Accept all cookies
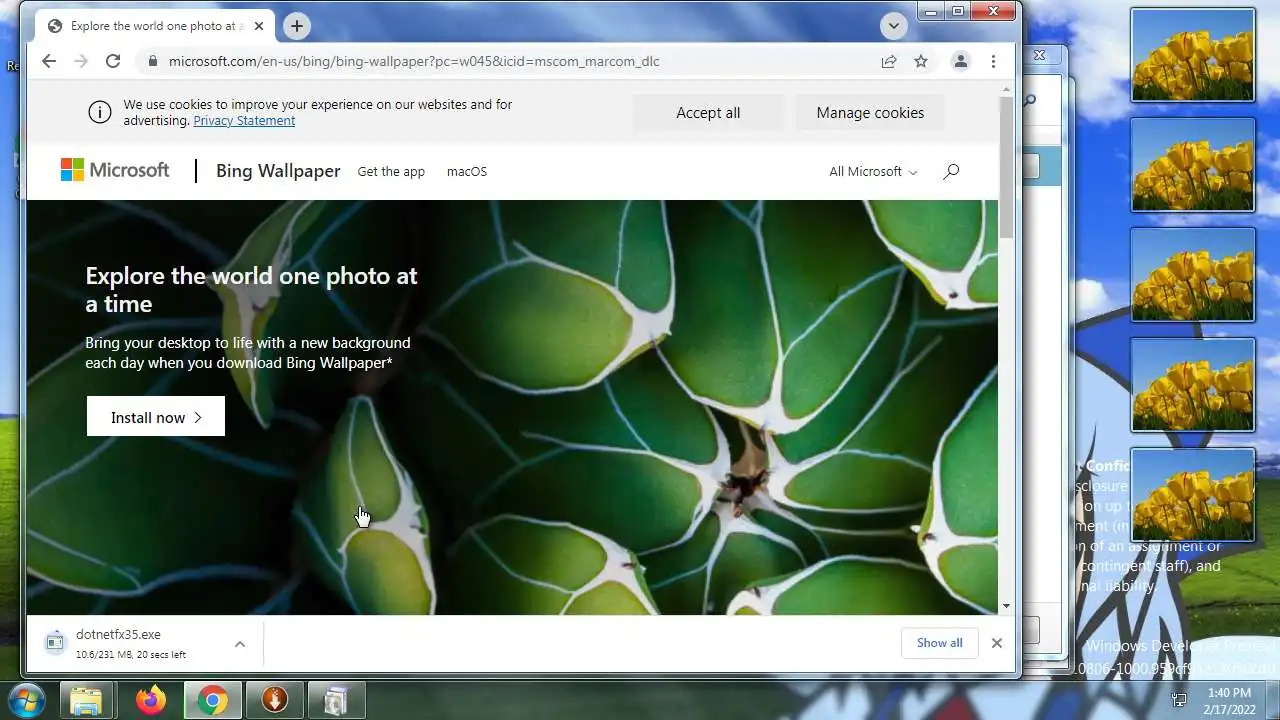Image resolution: width=1280 pixels, height=720 pixels. pos(708,113)
